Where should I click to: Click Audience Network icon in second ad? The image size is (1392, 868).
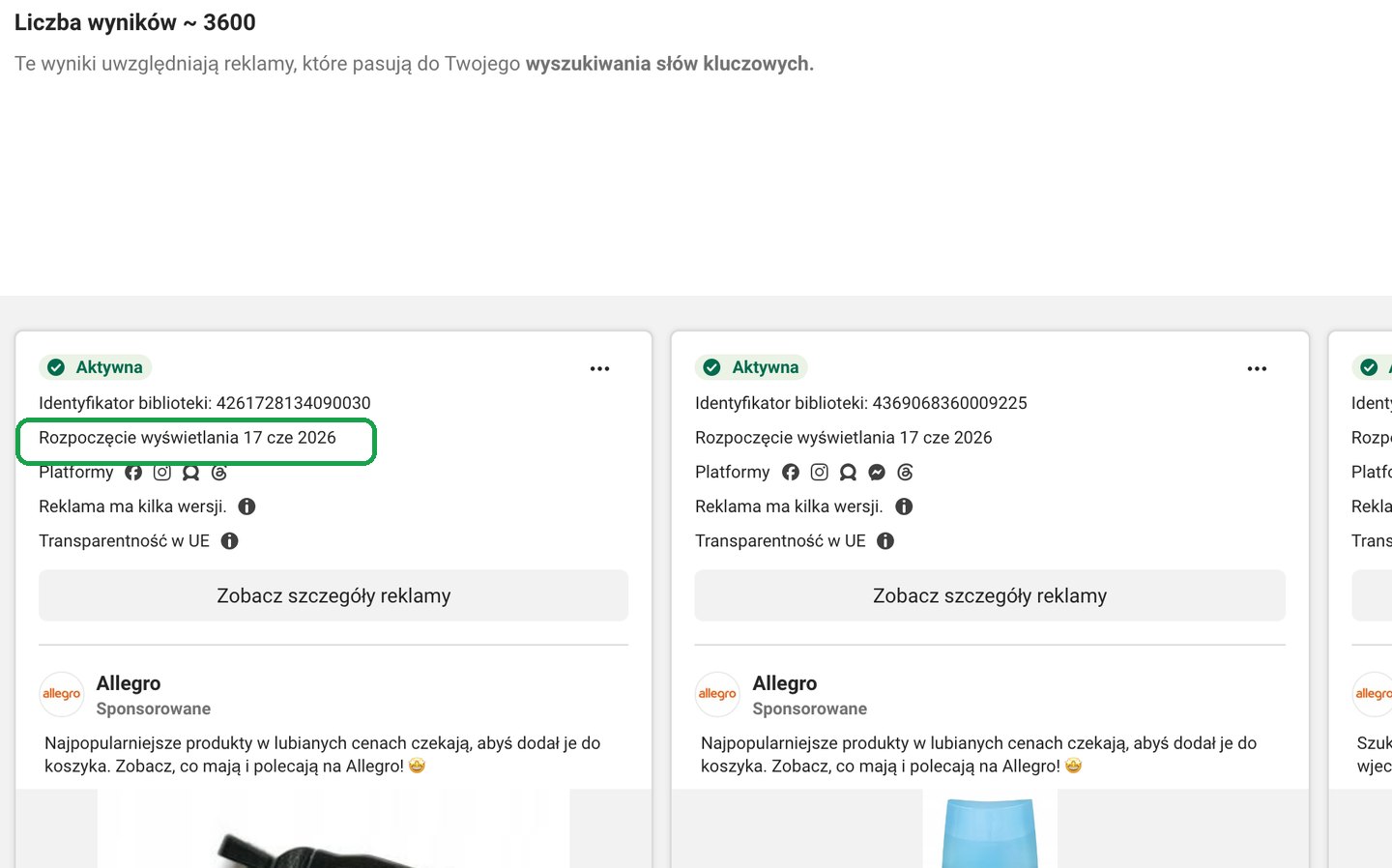click(848, 472)
